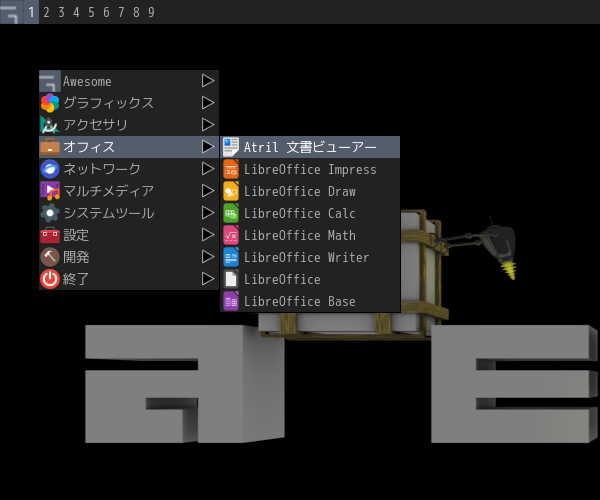This screenshot has height=500, width=600.
Task: Open the マルチメディア category
Action: (x=129, y=191)
